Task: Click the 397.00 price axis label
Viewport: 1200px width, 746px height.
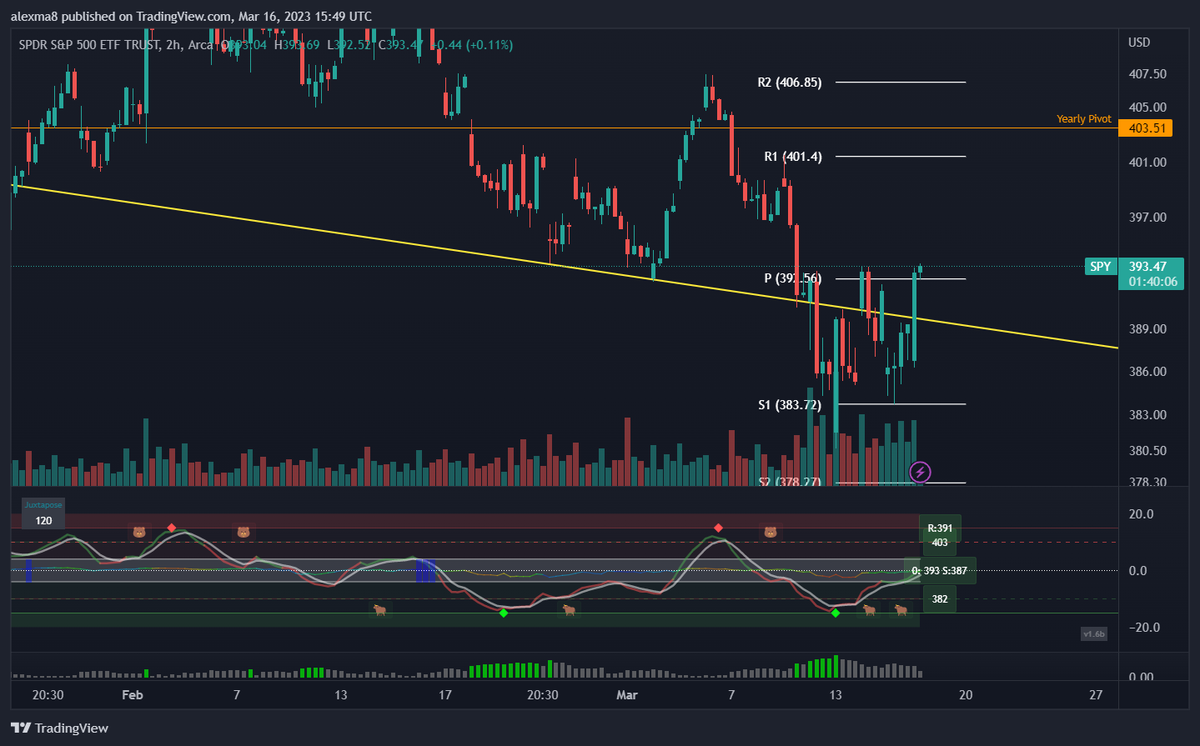Action: tap(1147, 217)
